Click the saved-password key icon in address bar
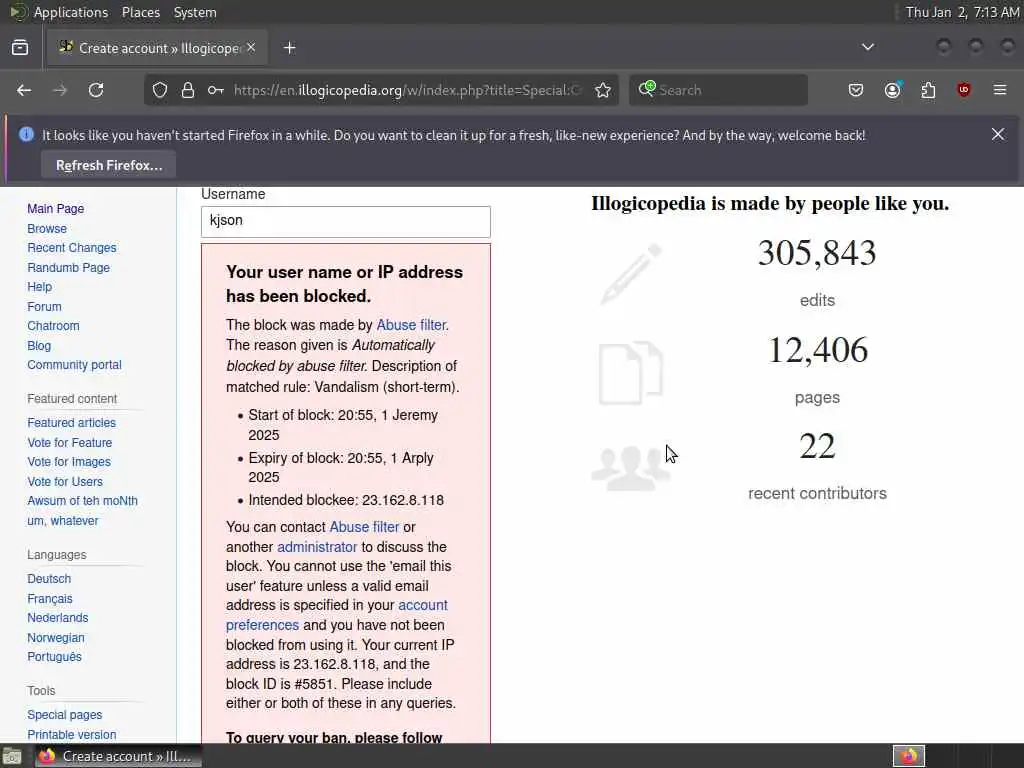 (216, 90)
